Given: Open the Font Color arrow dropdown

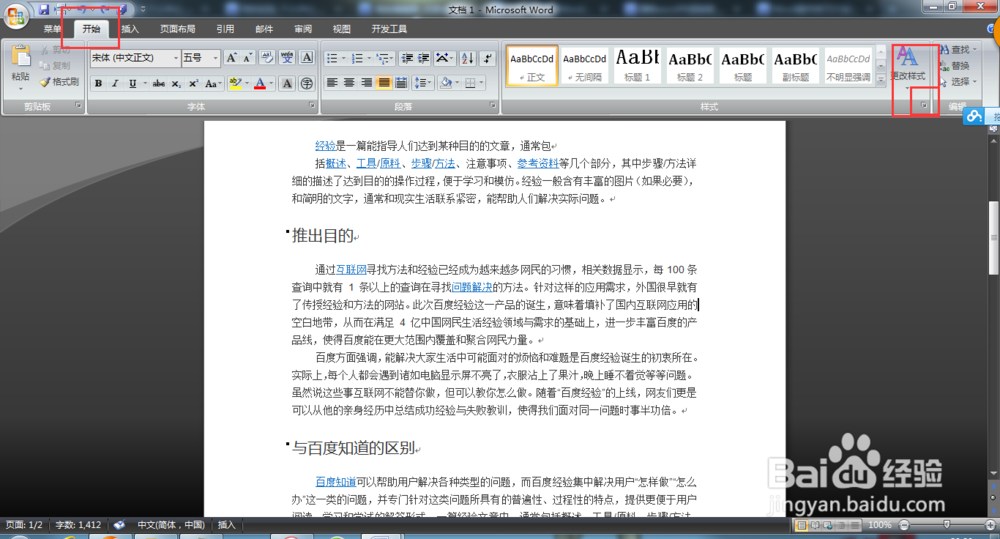Looking at the screenshot, I should 271,84.
